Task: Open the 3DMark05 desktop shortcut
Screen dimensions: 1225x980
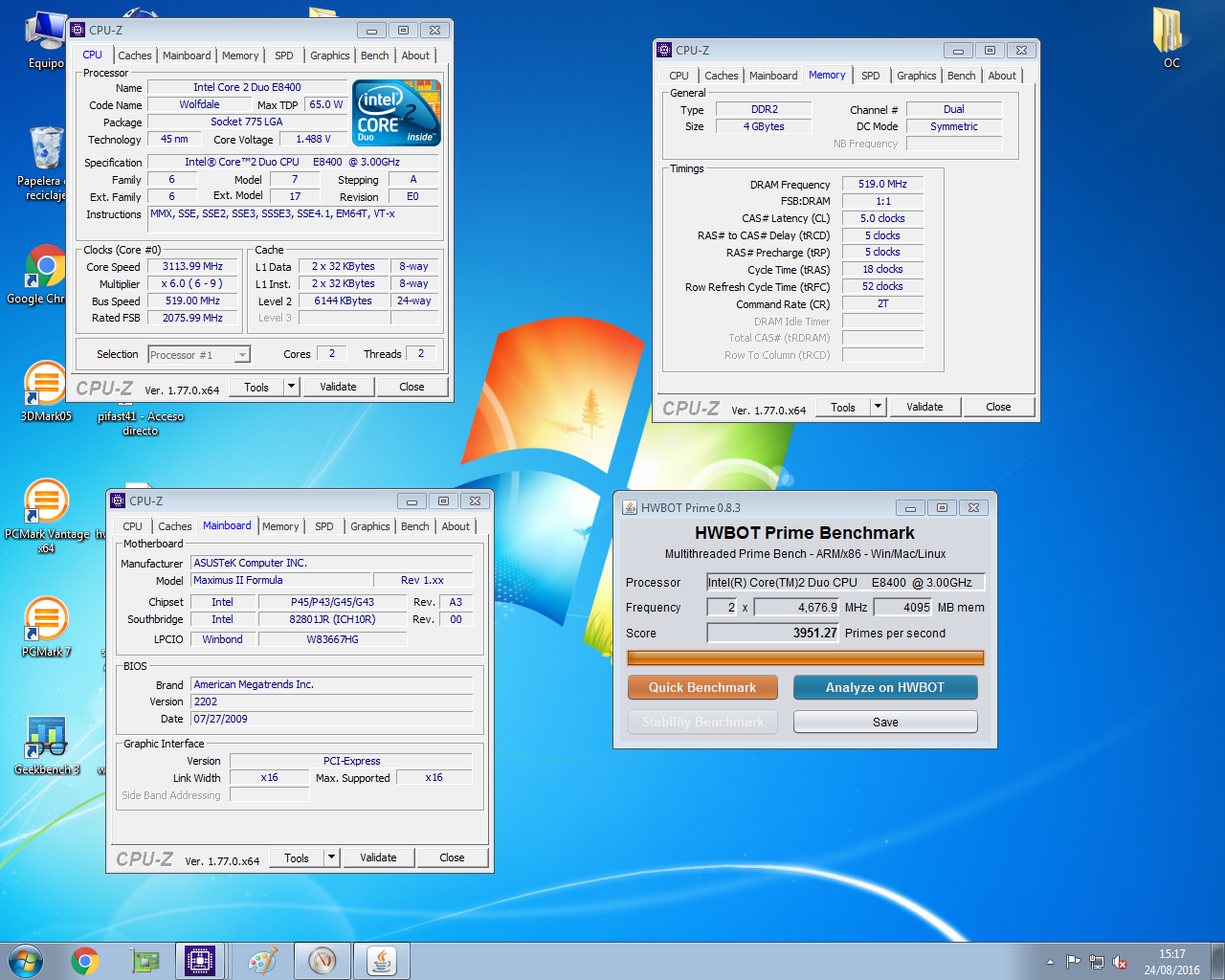Action: (45, 390)
